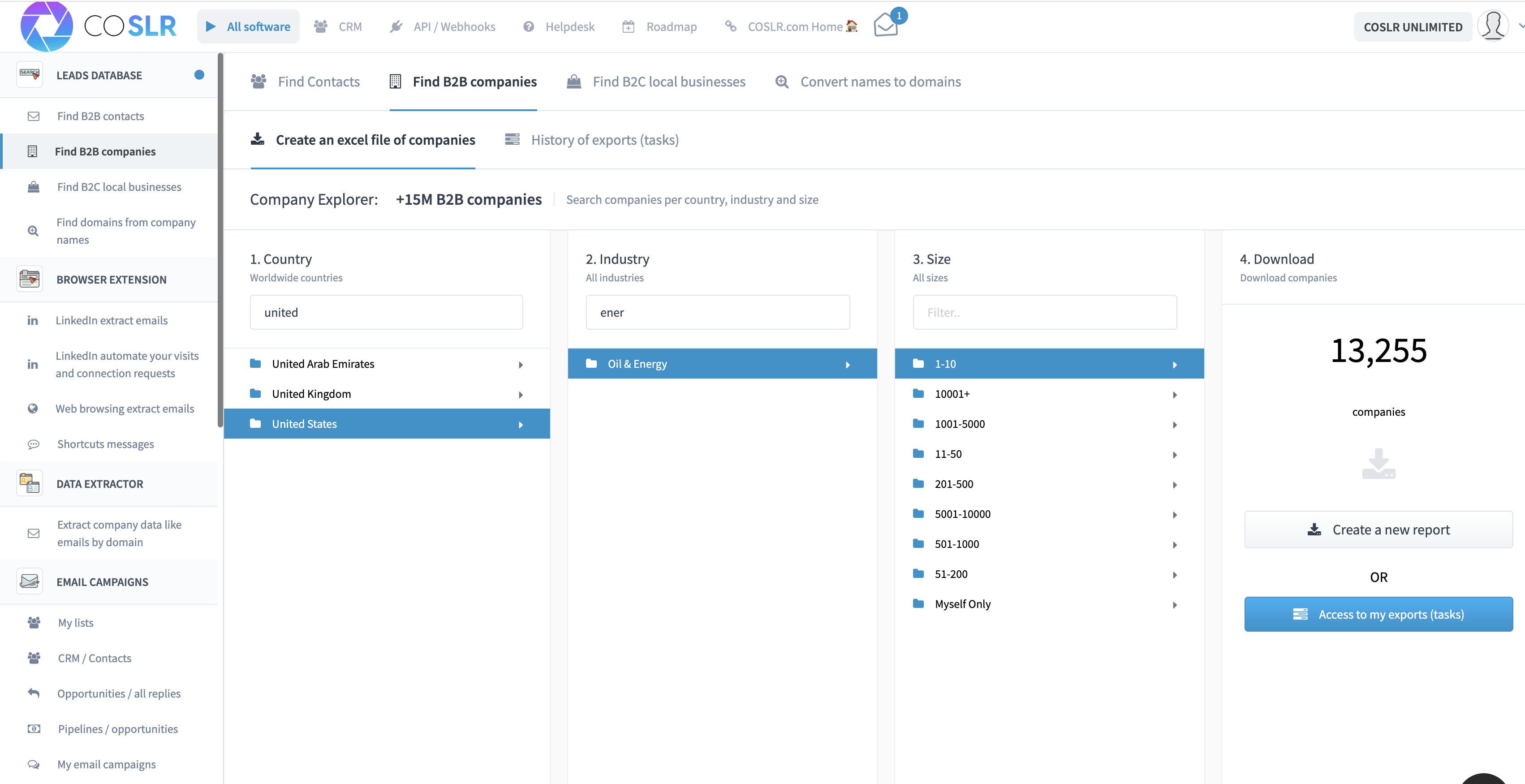Screen dimensions: 1525x784
Task: Expand the 1-10 size row arrow
Action: click(1175, 365)
